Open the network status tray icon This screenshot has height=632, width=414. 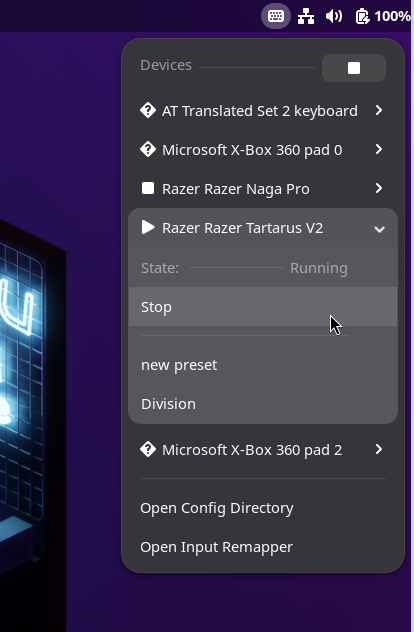(x=306, y=16)
